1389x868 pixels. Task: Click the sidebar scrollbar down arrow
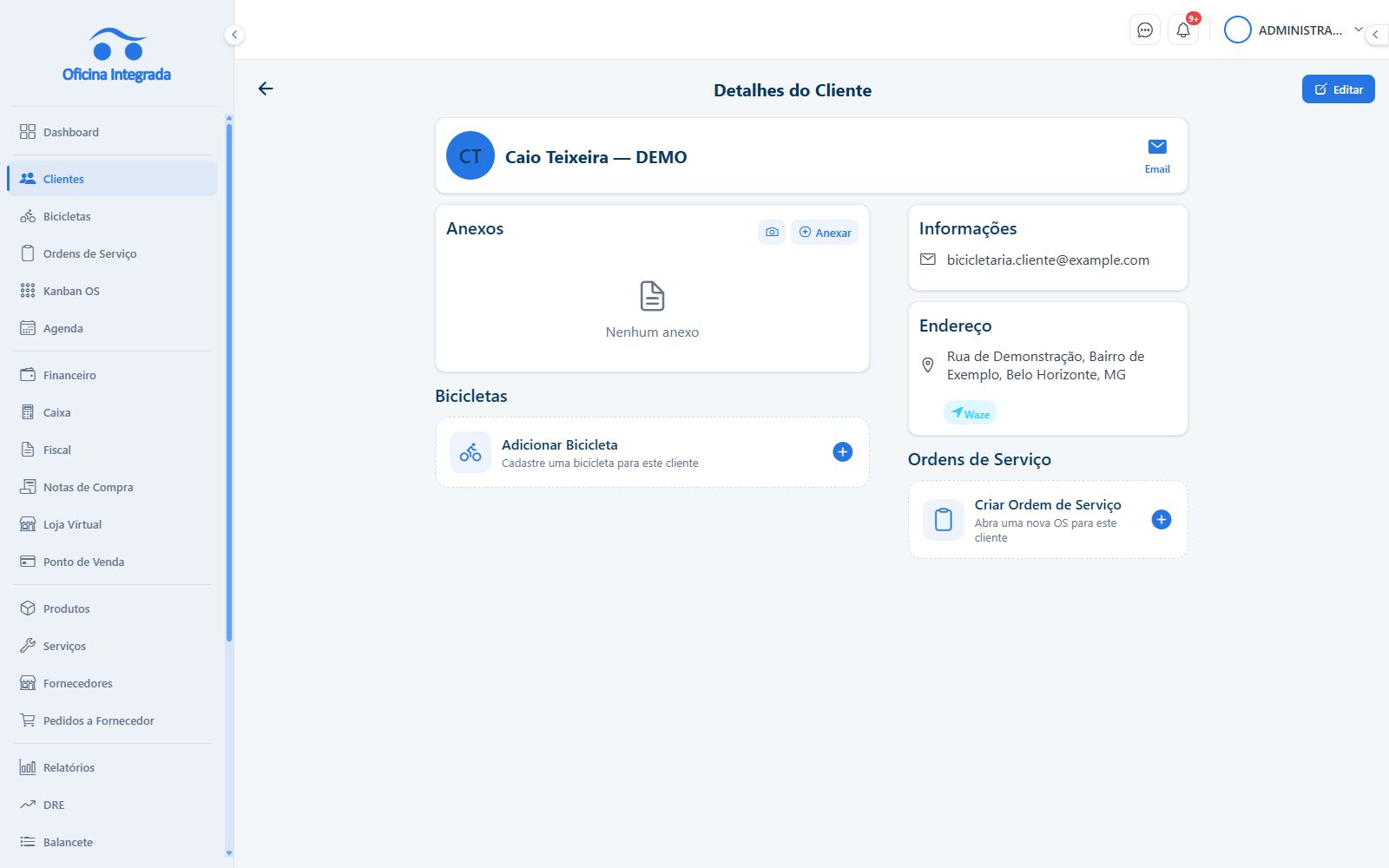229,853
